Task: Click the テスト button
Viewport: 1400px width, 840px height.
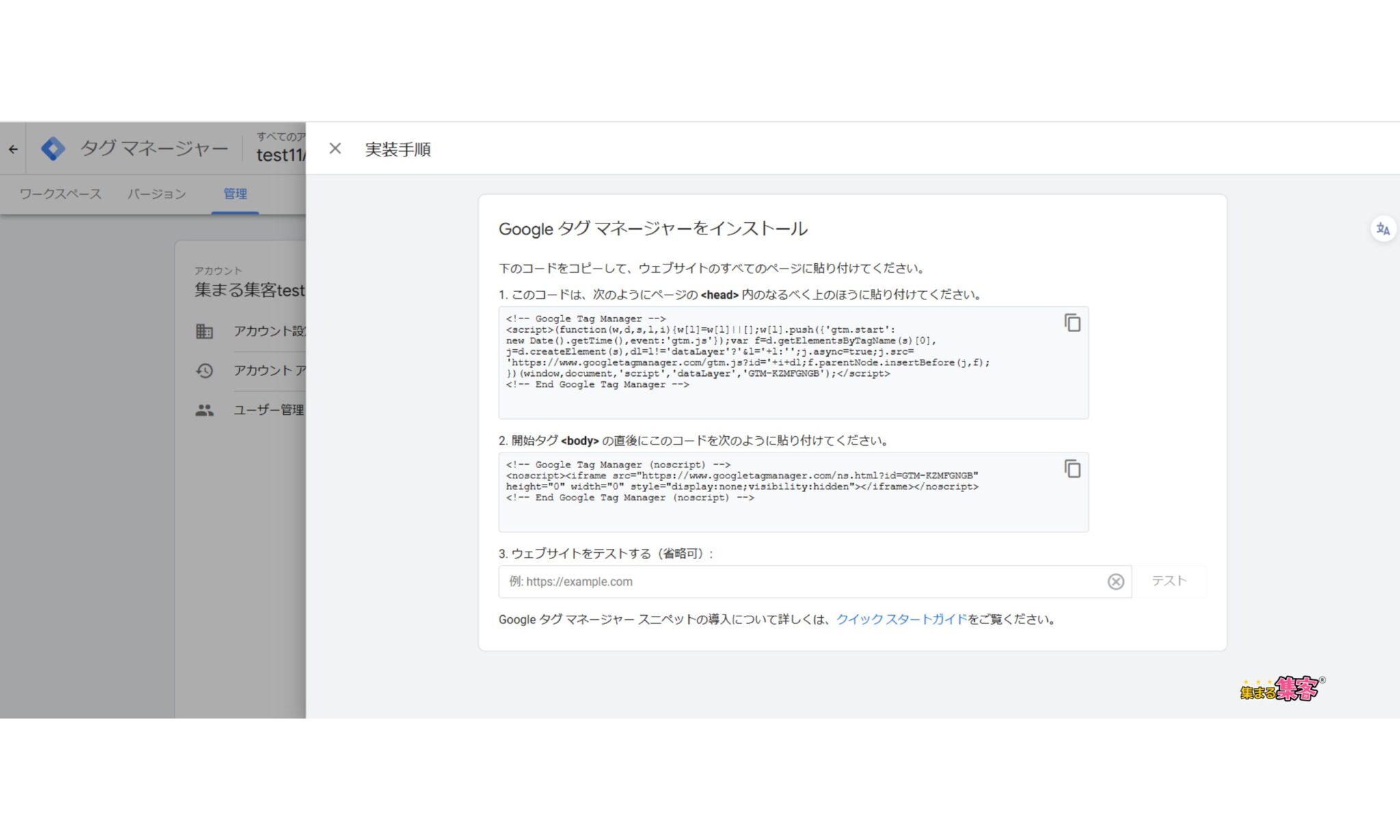Action: (x=1169, y=581)
